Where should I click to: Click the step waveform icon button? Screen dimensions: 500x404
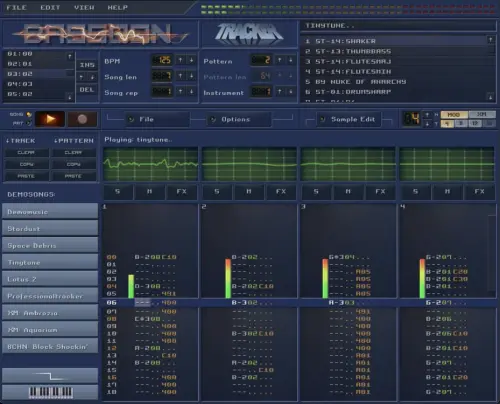click(x=50, y=376)
